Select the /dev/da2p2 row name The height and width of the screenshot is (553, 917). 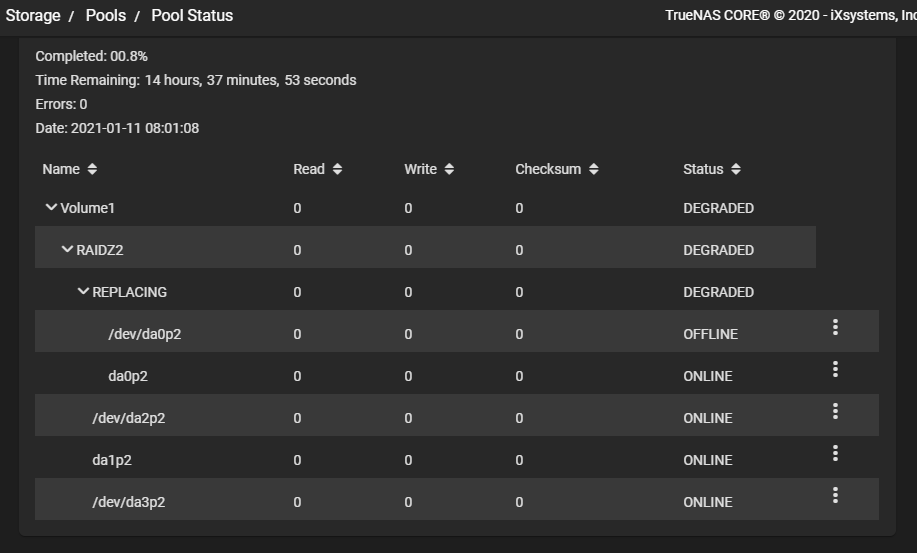[x=129, y=419]
